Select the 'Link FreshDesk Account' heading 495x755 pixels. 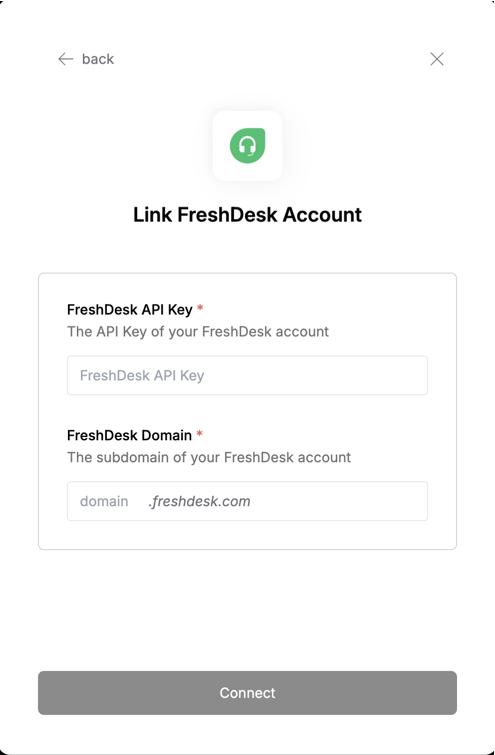click(x=248, y=215)
